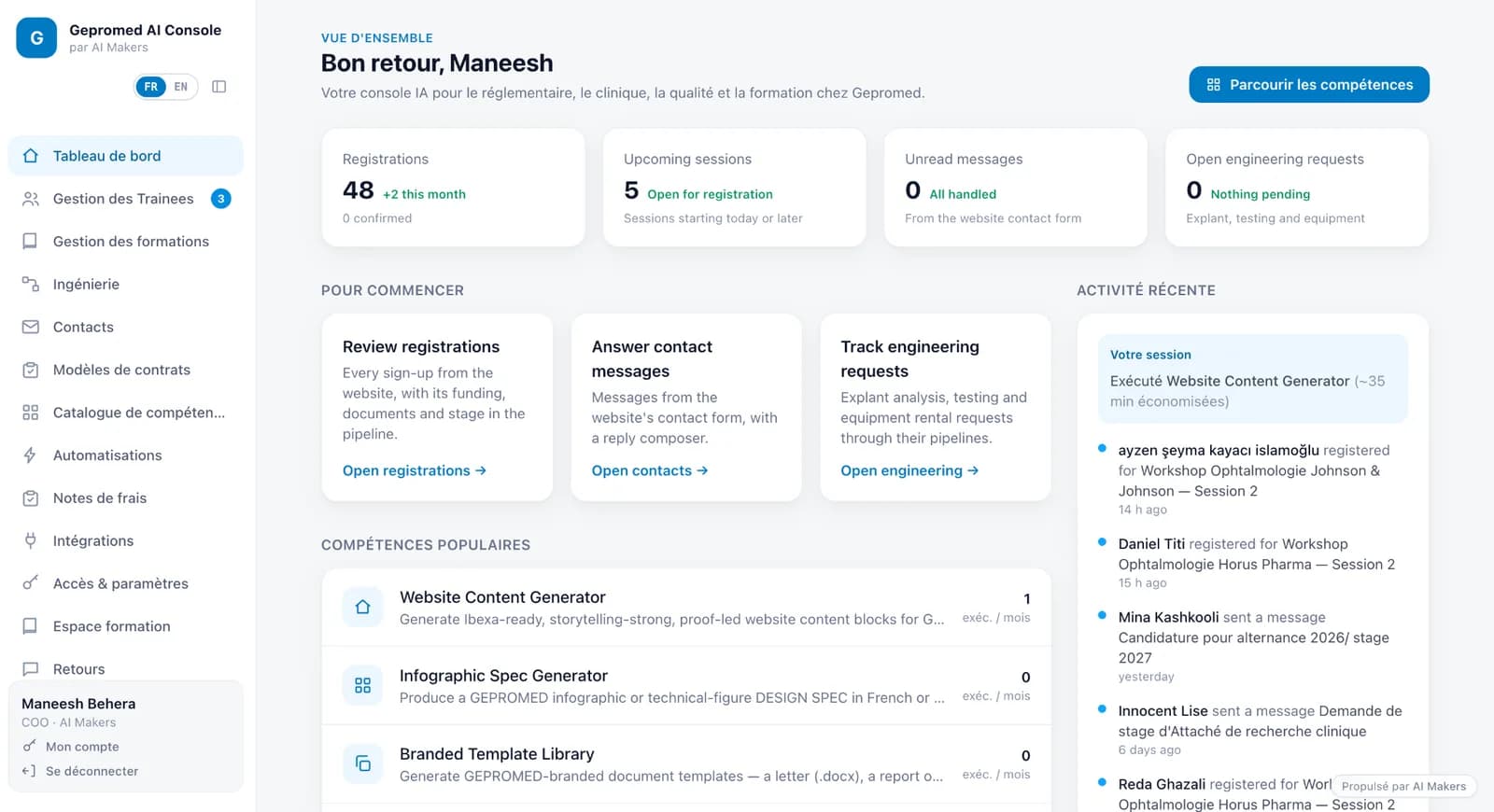Viewport: 1494px width, 812px height.
Task: Click the lightning icon for Automatisations
Action: click(31, 455)
